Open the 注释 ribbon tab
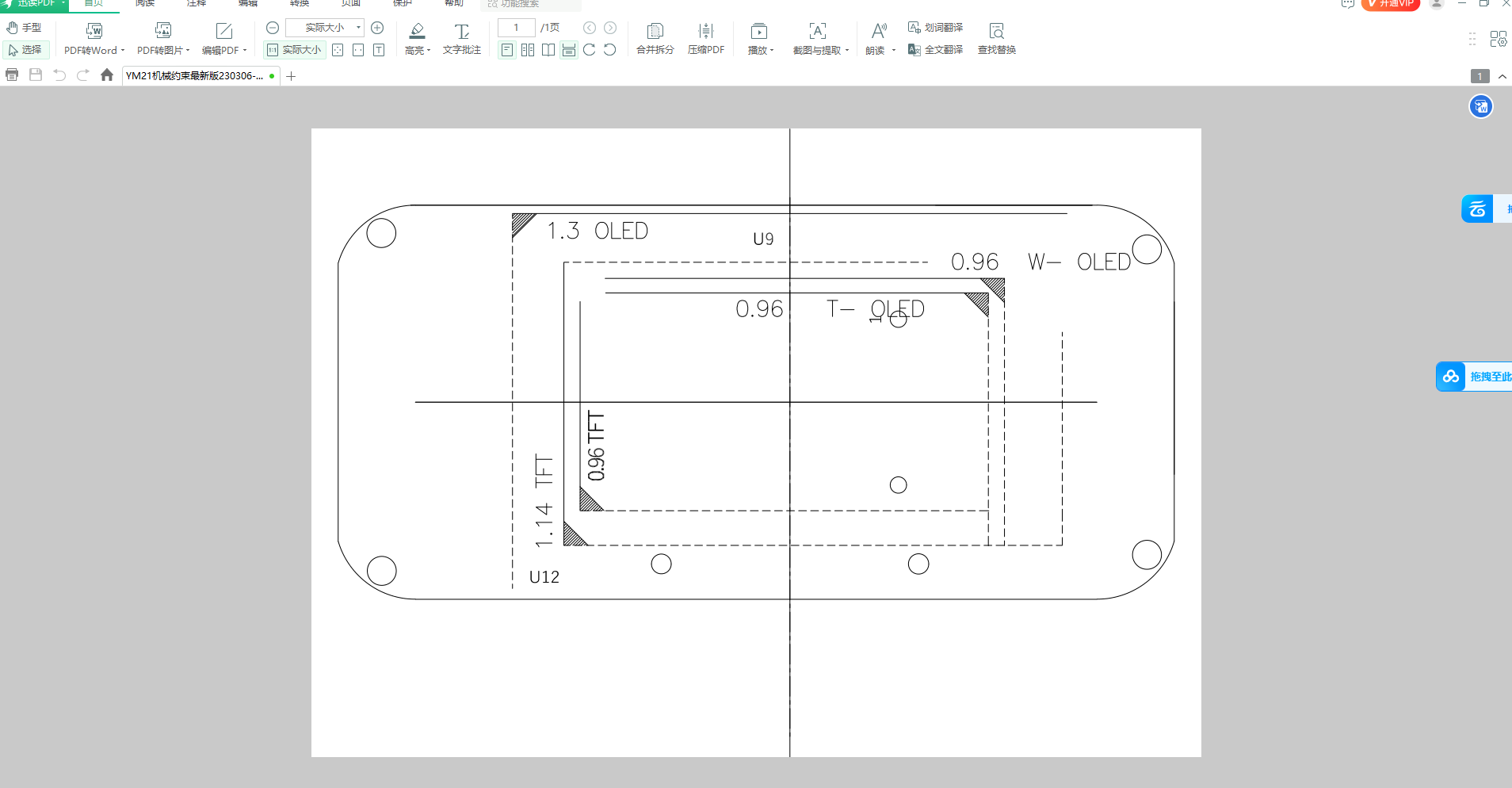The image size is (1512, 788). click(197, 3)
